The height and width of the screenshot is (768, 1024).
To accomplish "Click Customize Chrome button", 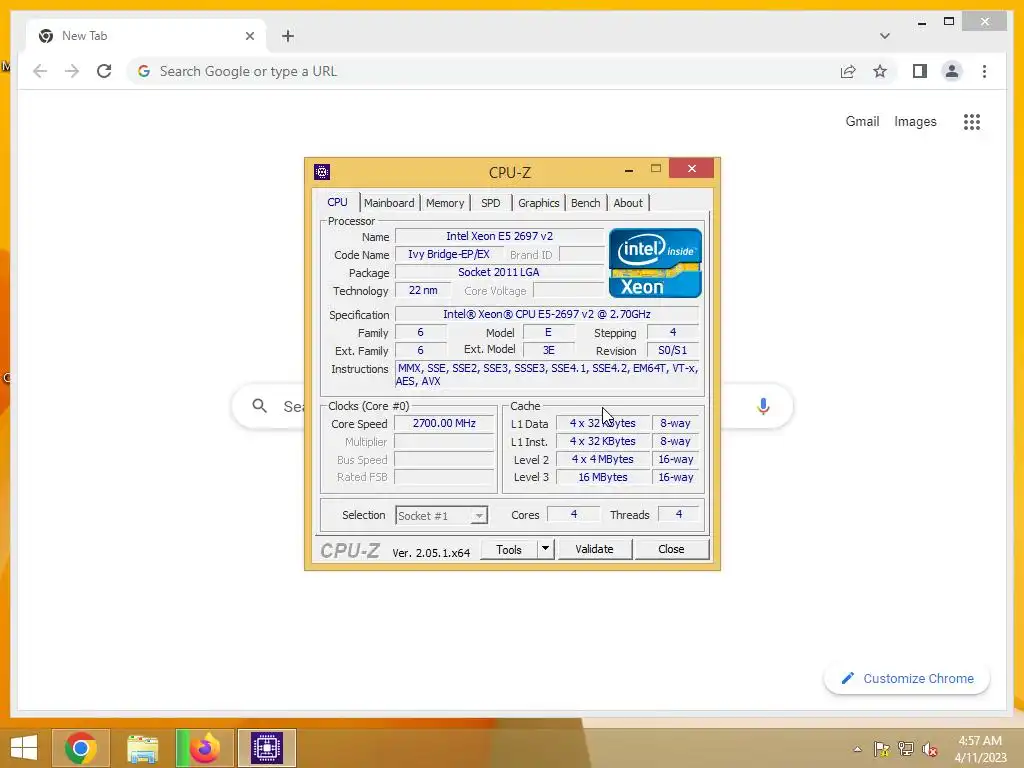I will pyautogui.click(x=907, y=679).
